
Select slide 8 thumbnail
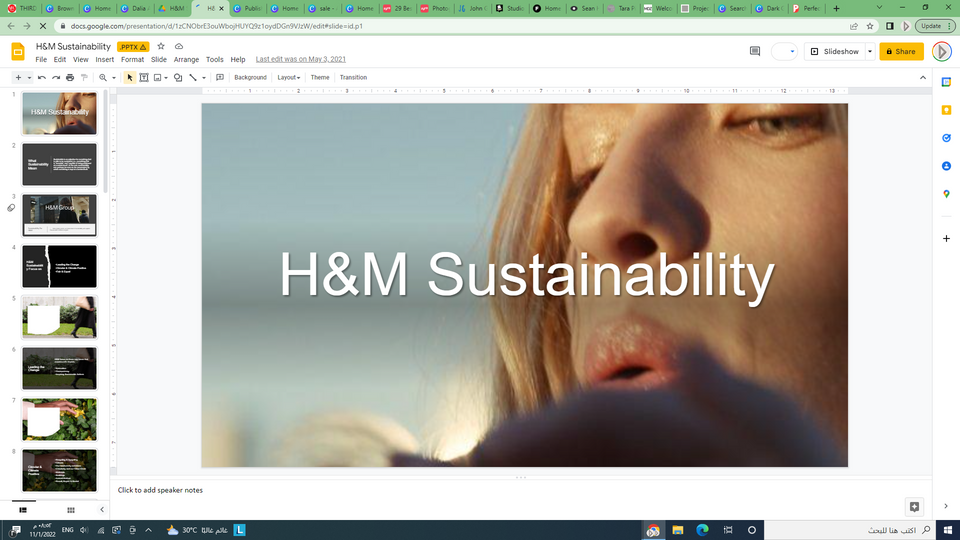59,471
